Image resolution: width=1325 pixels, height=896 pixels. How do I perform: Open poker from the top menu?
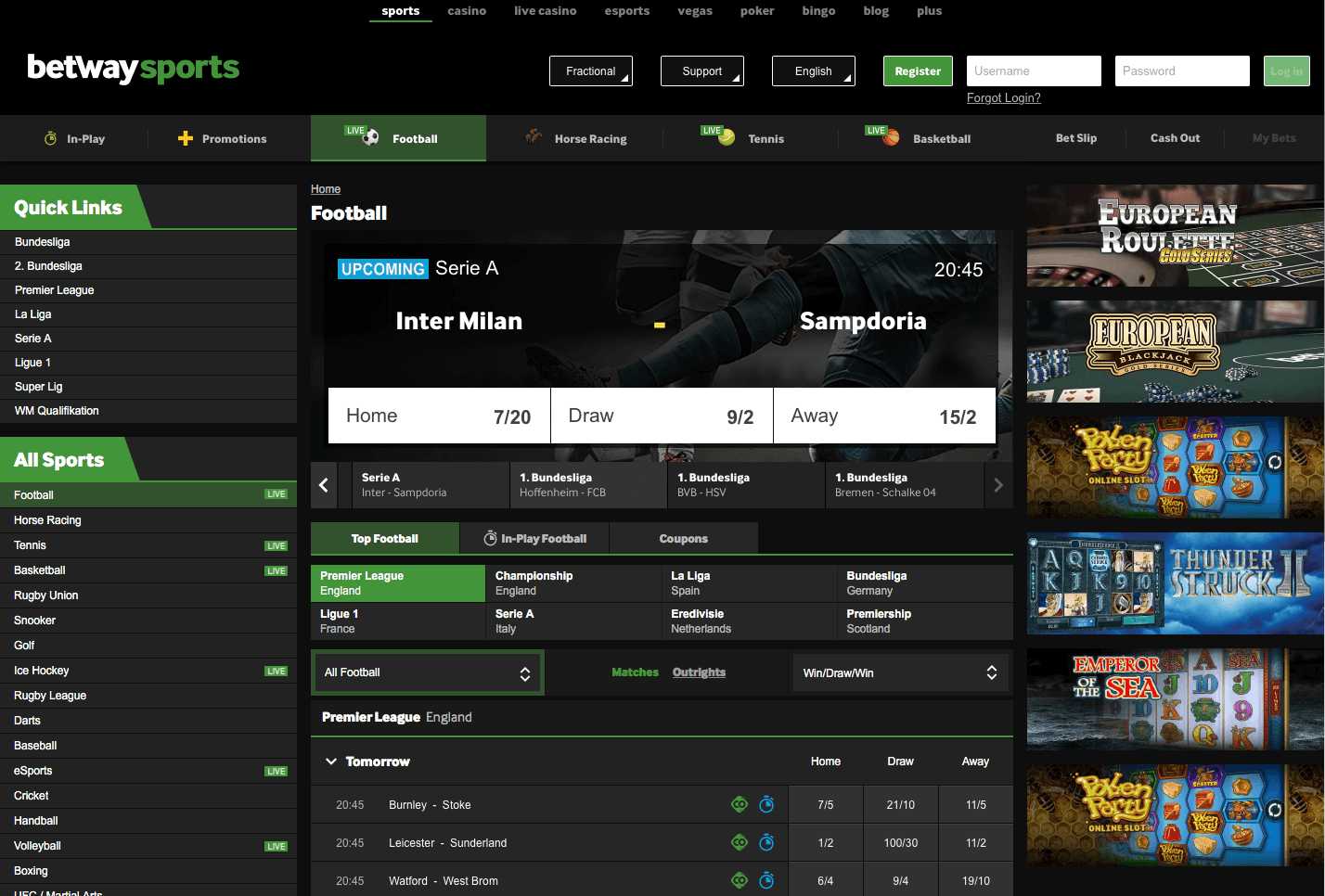[x=757, y=11]
